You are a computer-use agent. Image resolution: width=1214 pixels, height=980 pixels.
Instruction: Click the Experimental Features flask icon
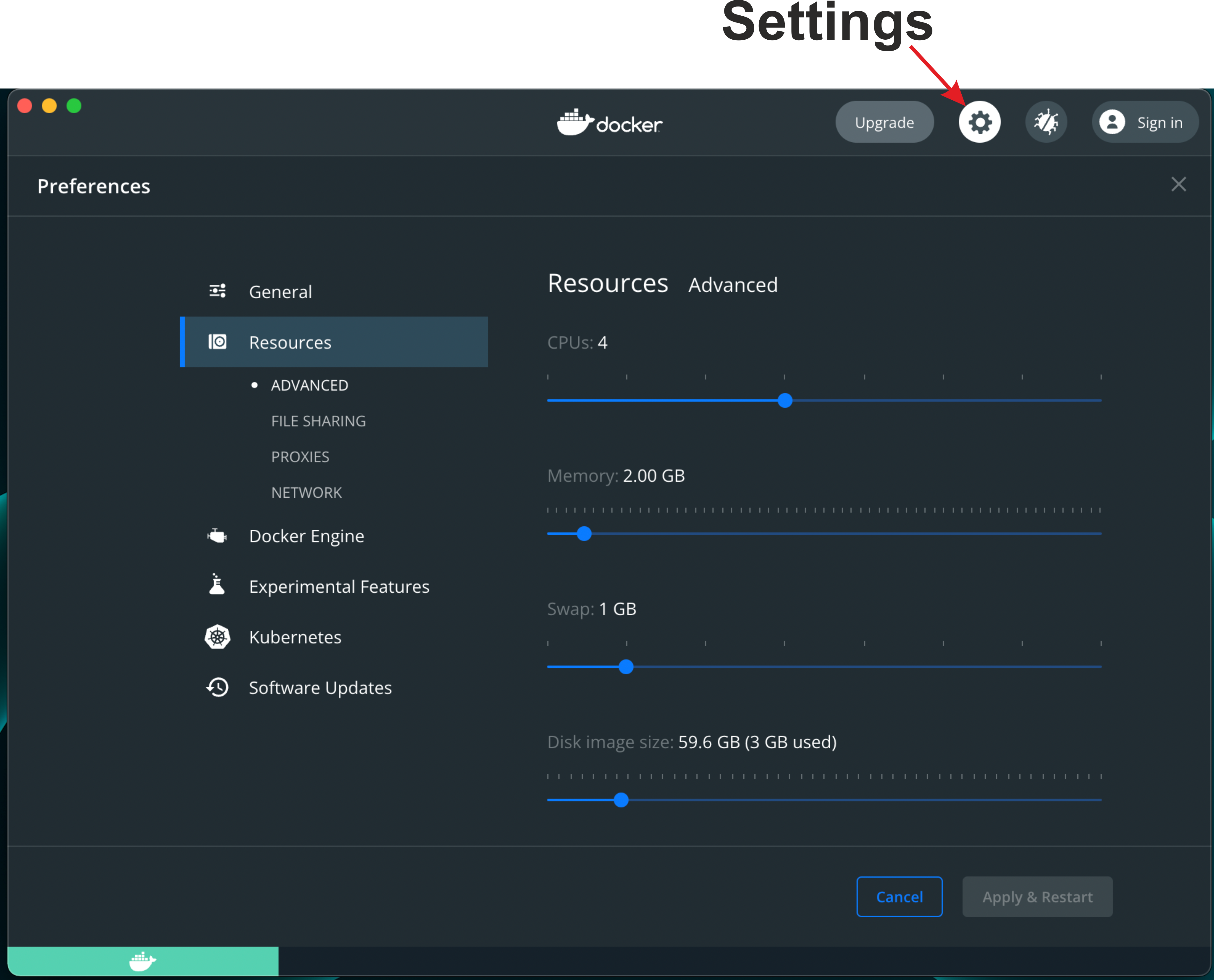coord(217,584)
